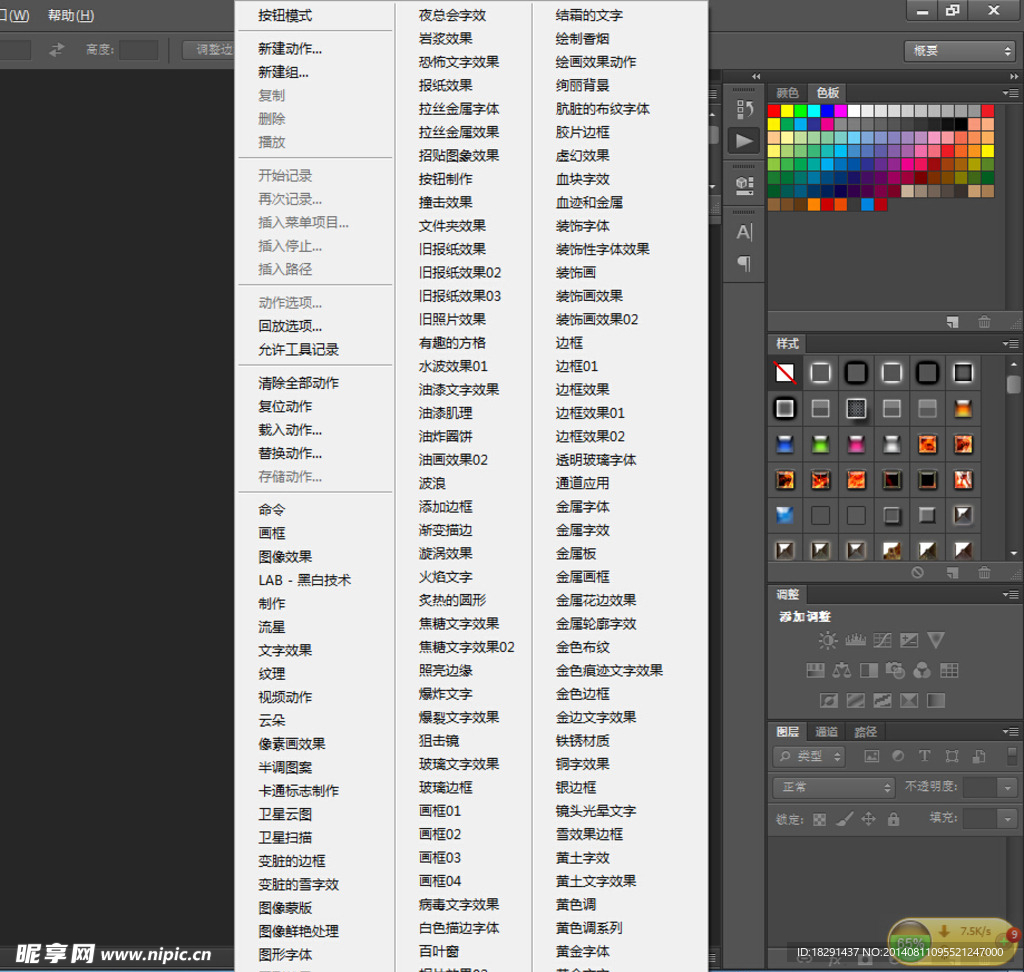Open the Actions panel play icon
This screenshot has width=1024, height=972.
(744, 140)
